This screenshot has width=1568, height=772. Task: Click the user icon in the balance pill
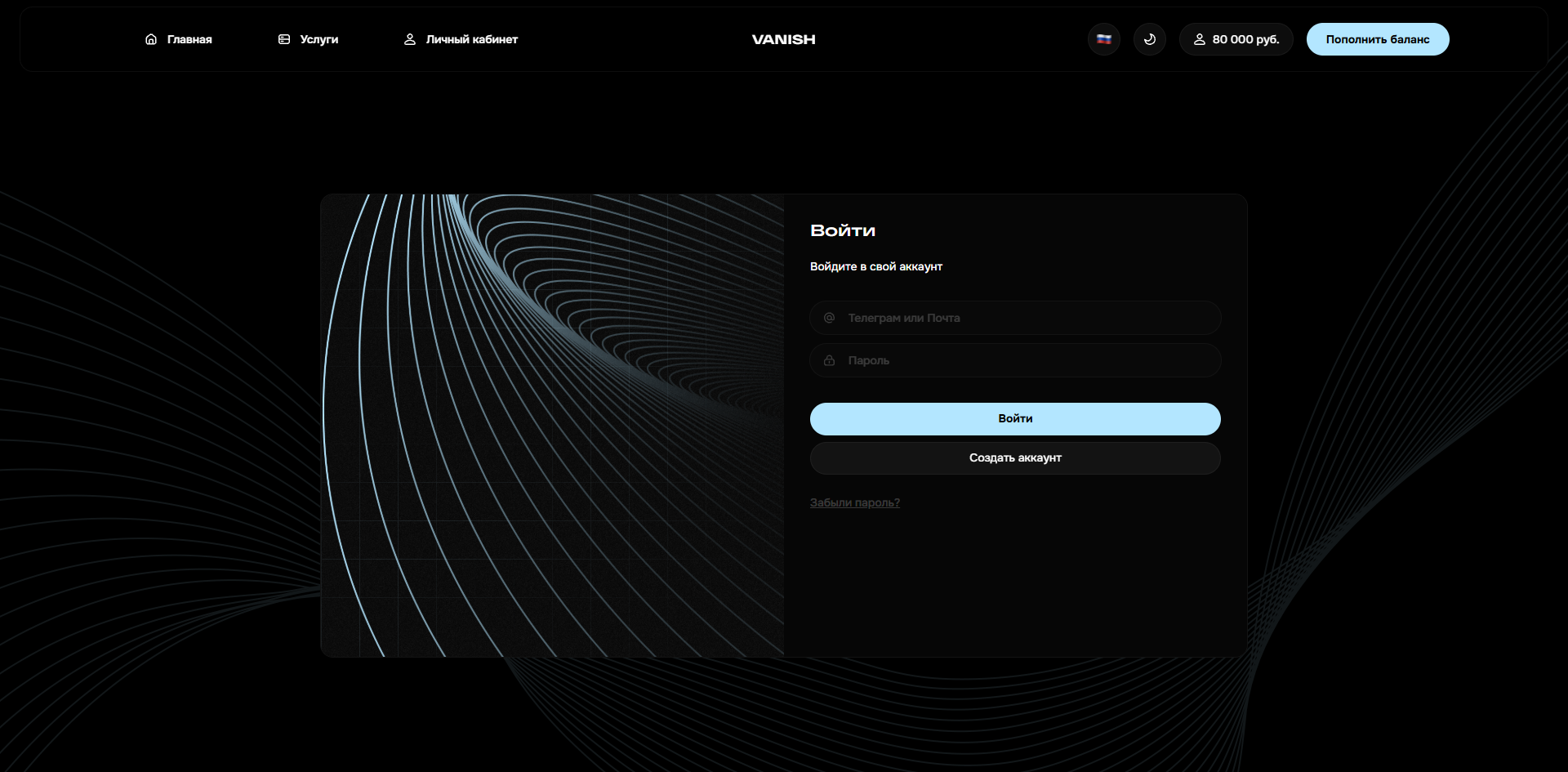coord(1200,39)
